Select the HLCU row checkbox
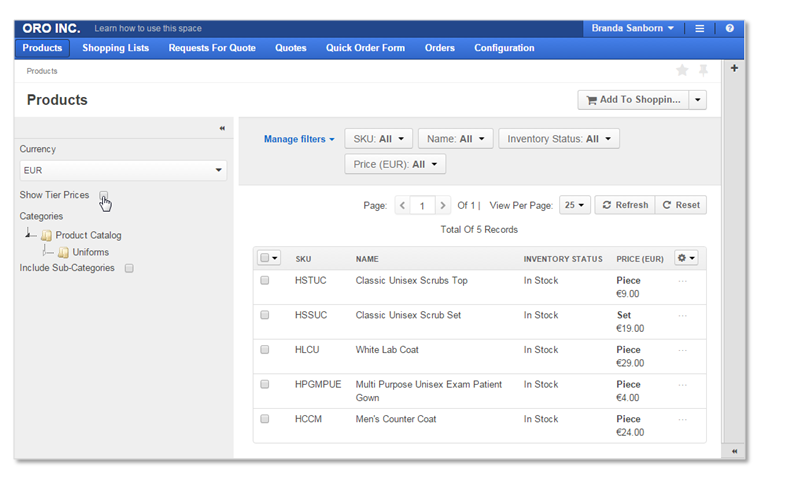The height and width of the screenshot is (495, 788). pyautogui.click(x=264, y=350)
